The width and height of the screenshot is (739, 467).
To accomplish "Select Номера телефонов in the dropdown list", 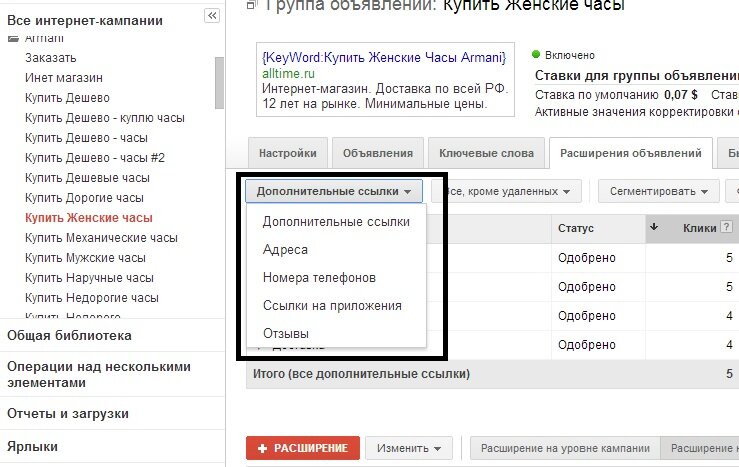I will click(x=319, y=277).
